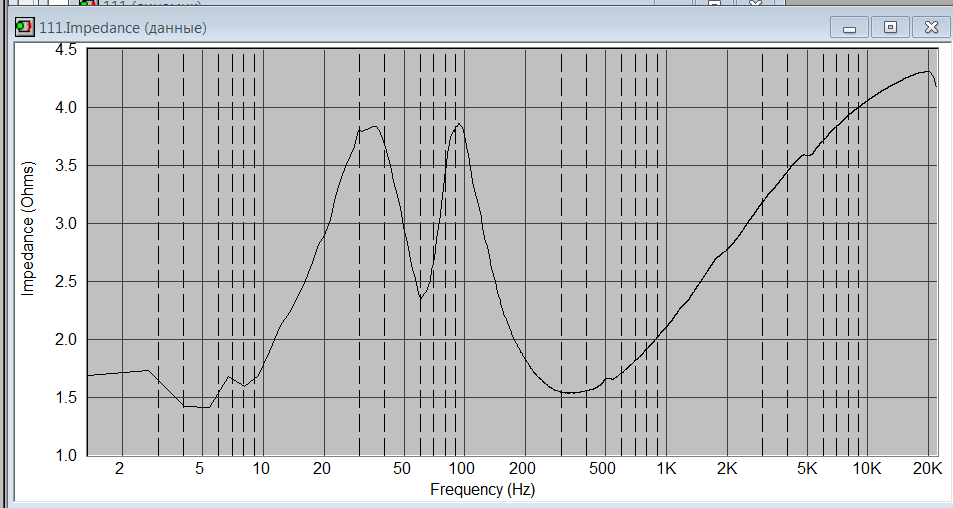Click the '2.0' impedance axis value

(x=66, y=340)
